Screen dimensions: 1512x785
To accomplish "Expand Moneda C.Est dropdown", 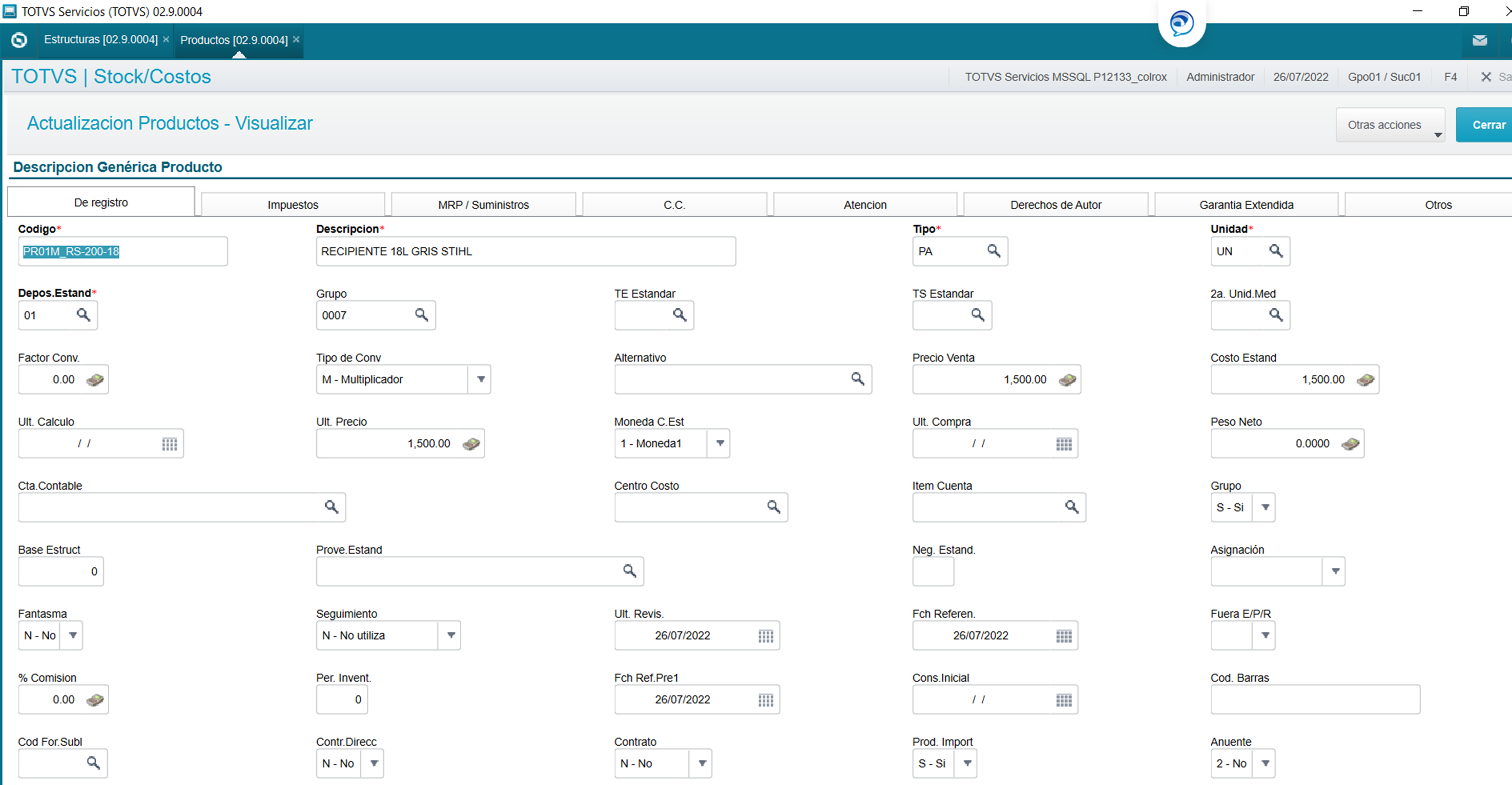I will point(719,443).
